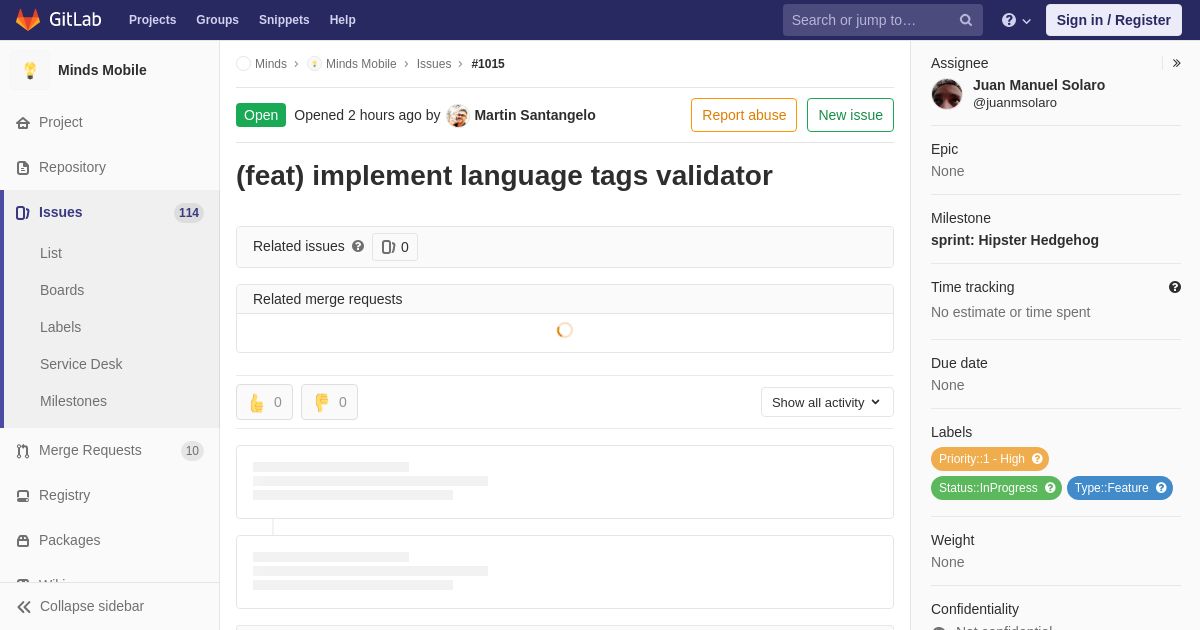Click Martin Santangelo's avatar

tap(458, 115)
